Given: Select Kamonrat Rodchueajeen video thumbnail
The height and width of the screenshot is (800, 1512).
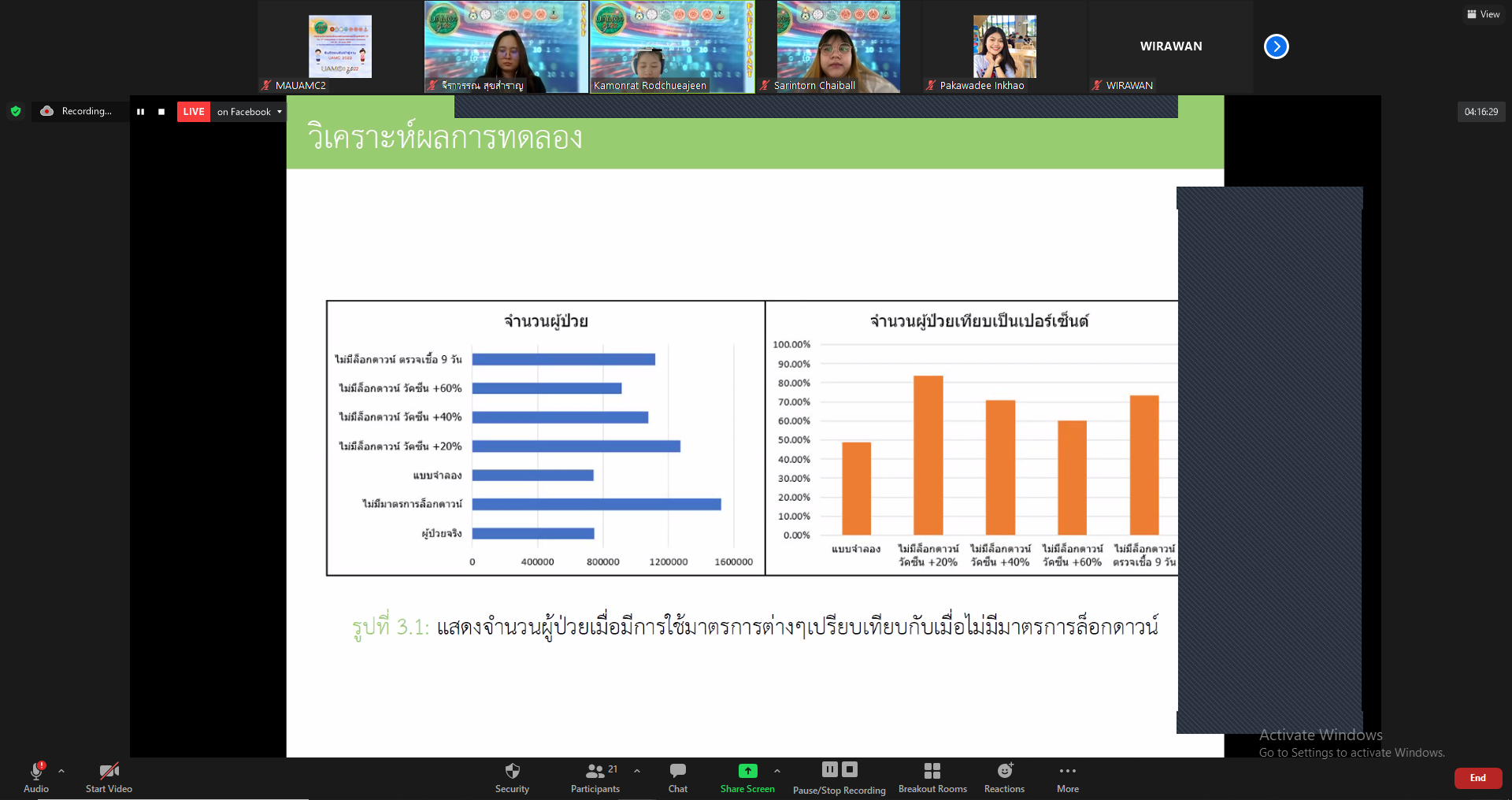Looking at the screenshot, I should [x=672, y=46].
